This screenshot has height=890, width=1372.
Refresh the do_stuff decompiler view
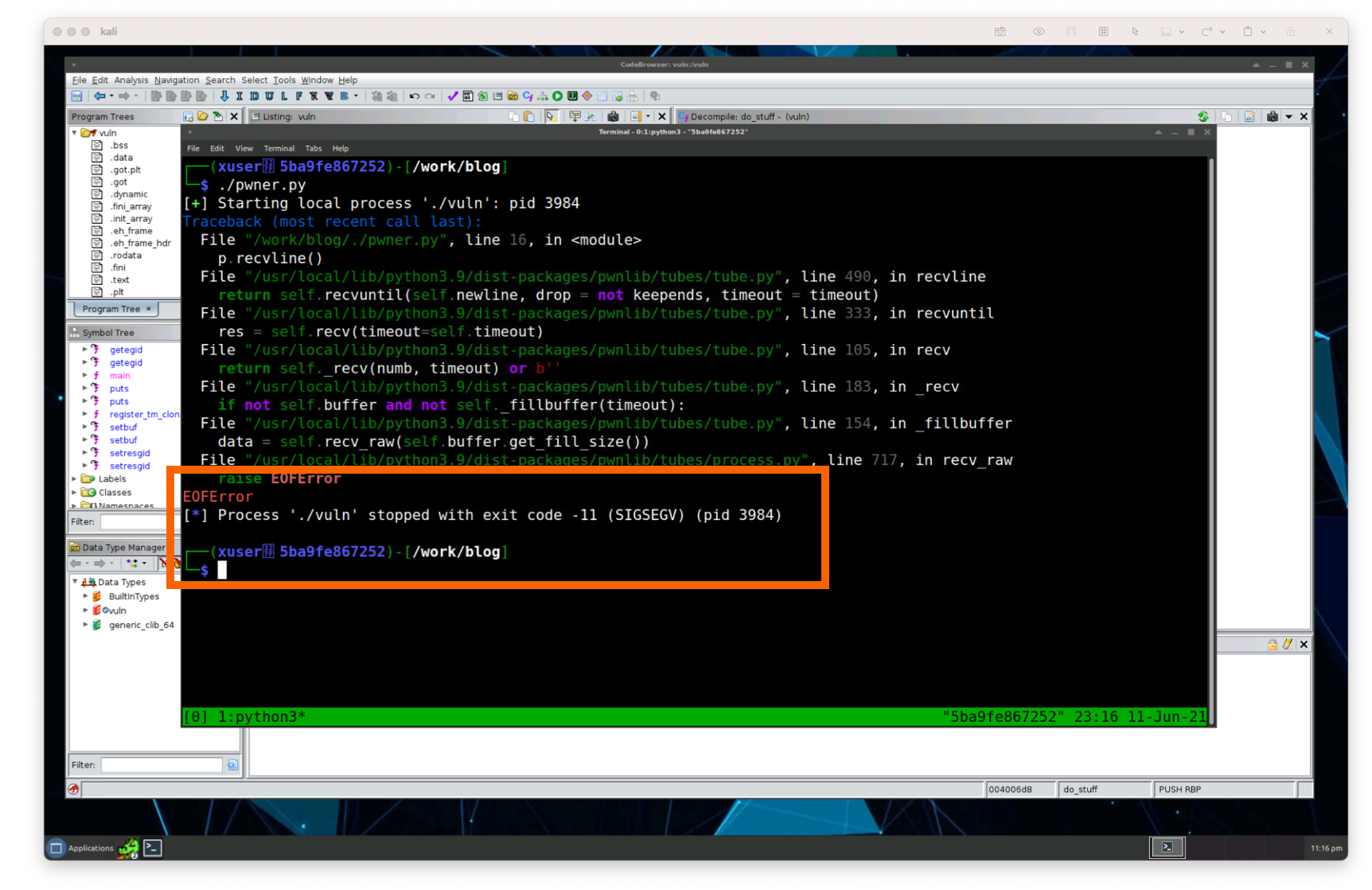1204,116
